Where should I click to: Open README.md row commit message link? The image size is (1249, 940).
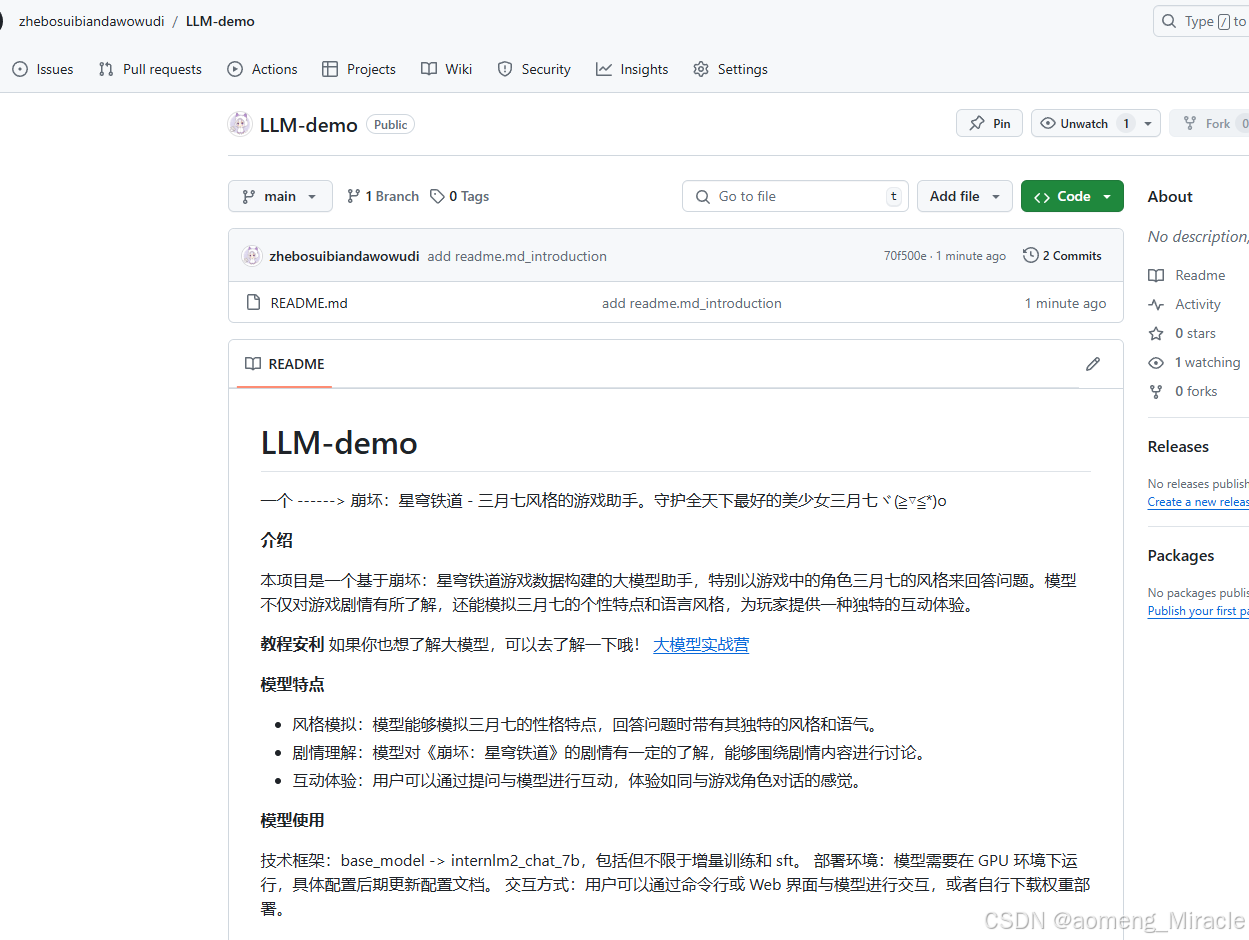[x=692, y=303]
